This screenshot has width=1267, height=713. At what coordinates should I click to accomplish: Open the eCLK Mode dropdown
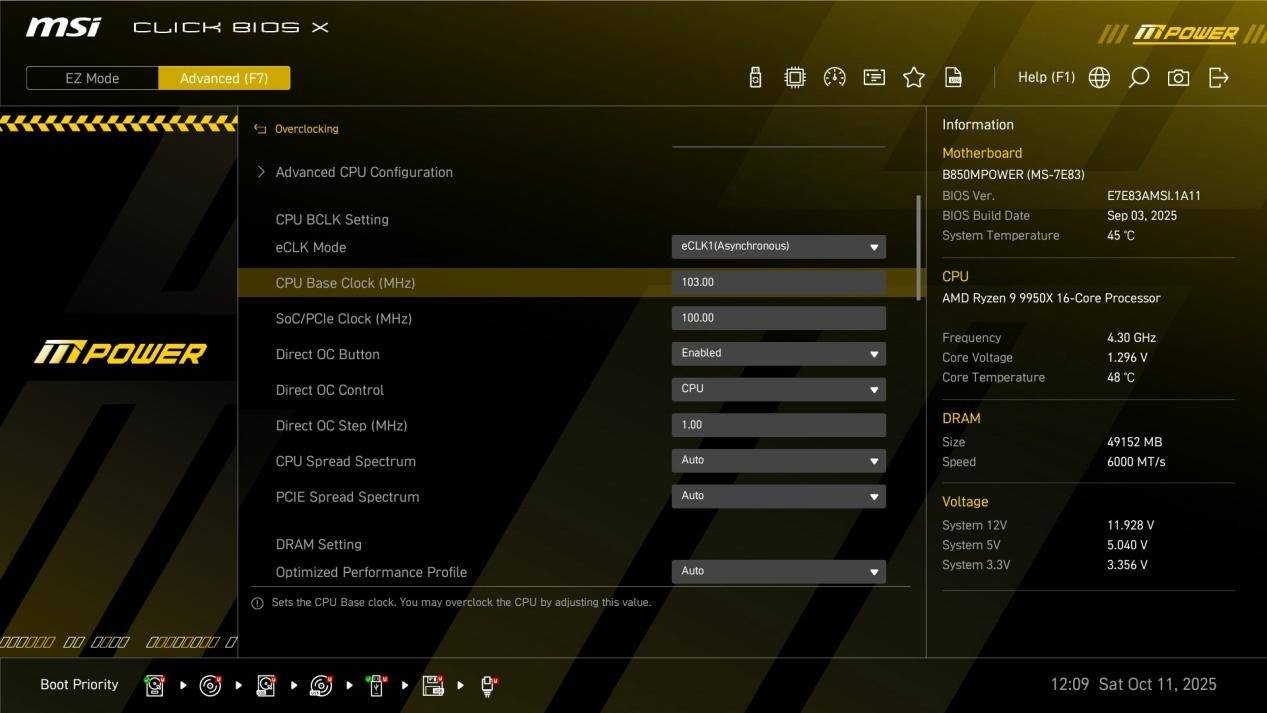coord(778,246)
